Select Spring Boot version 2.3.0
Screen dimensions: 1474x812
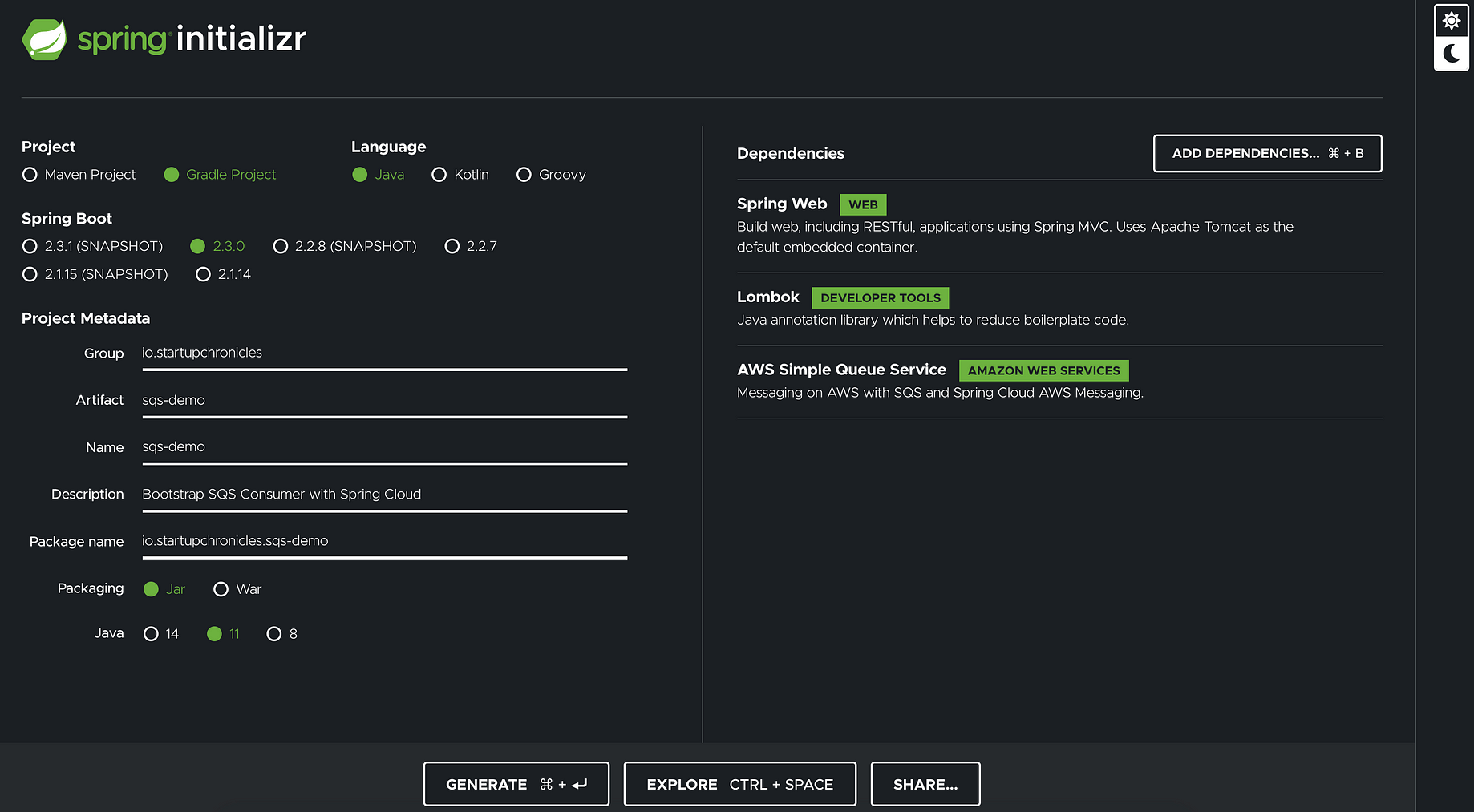pos(217,246)
